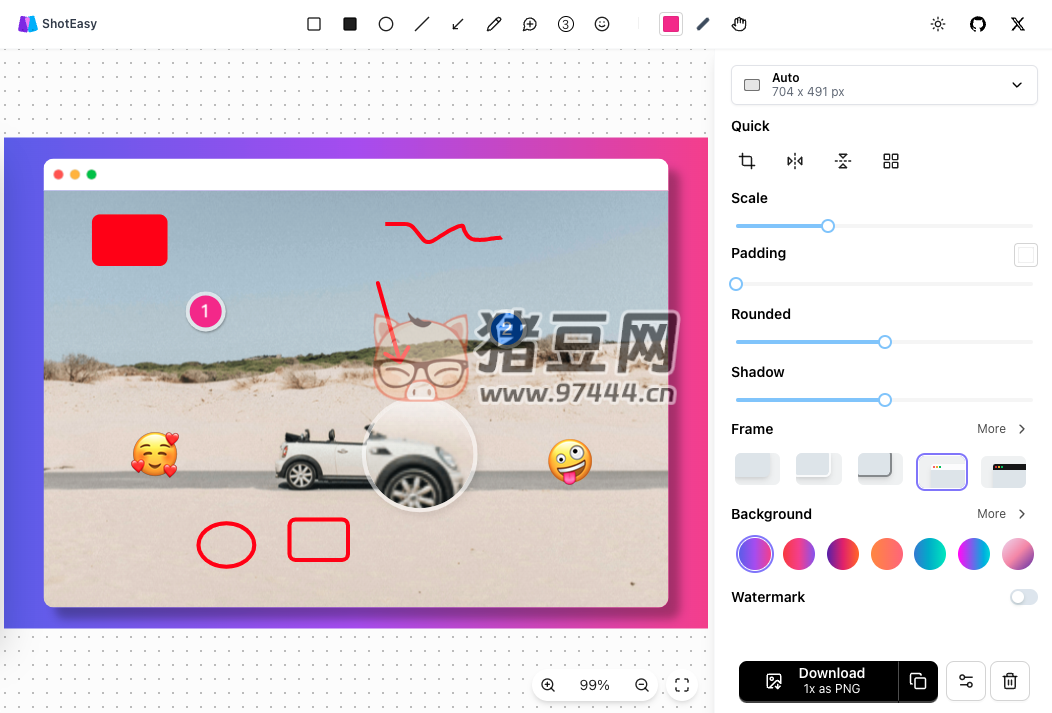Click the Download 1x as PNG button

818,681
